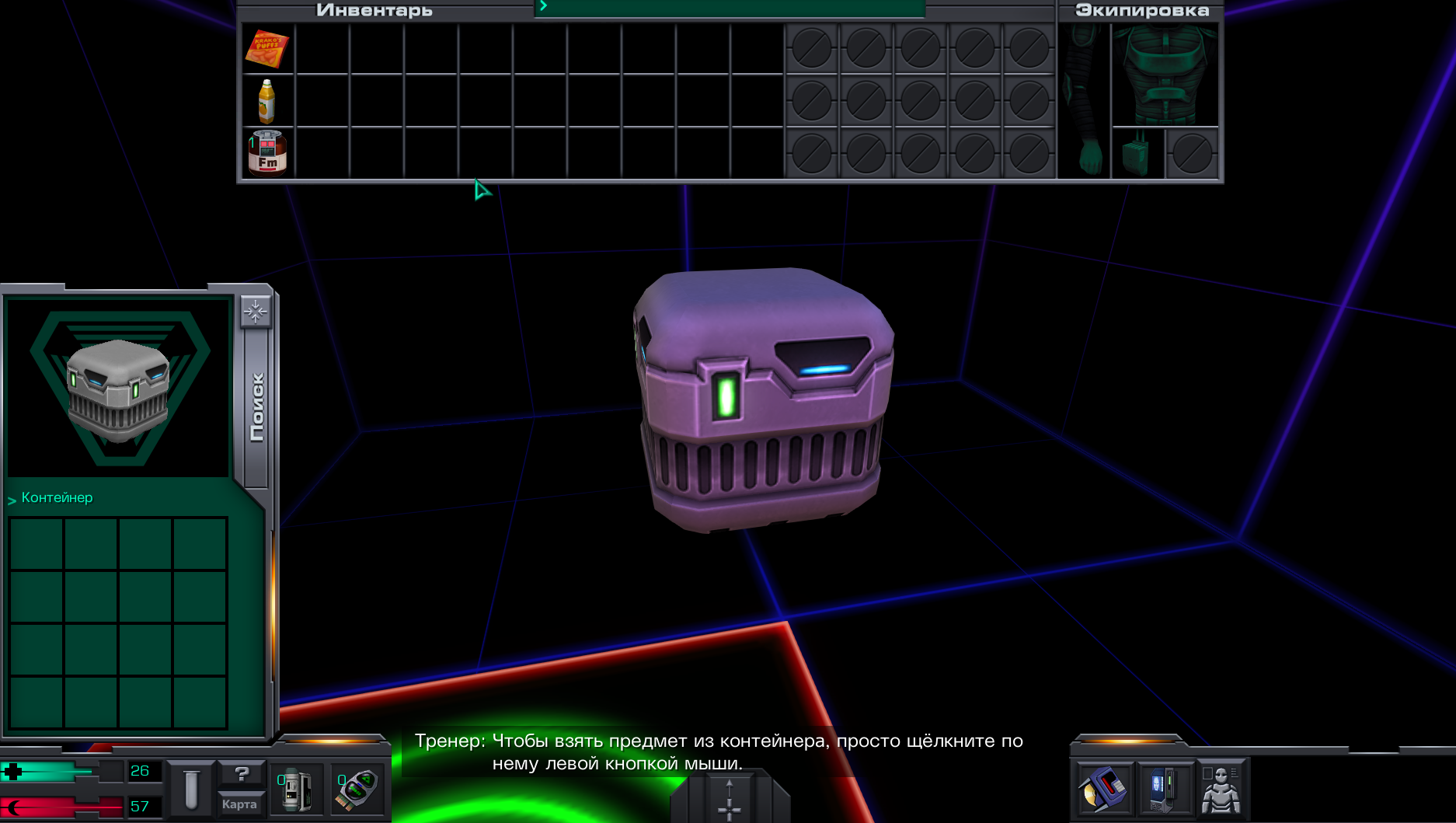This screenshot has height=823, width=1456.
Task: Click the health value 26
Action: 140,771
